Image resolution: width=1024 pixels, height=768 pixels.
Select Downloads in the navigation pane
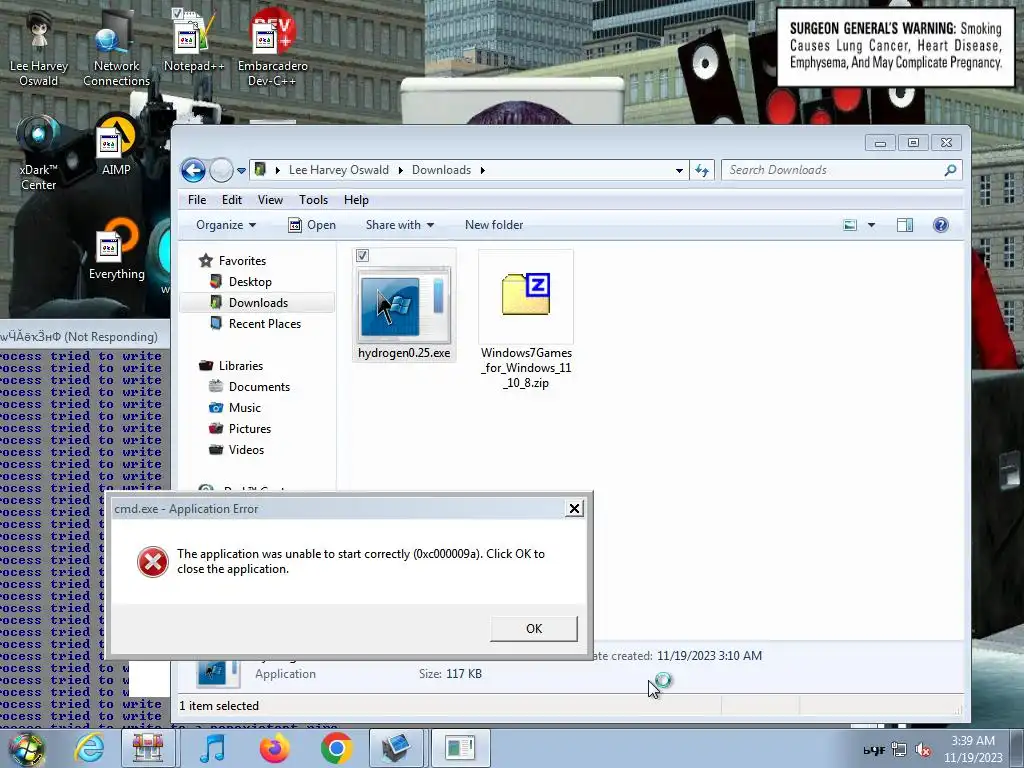(x=257, y=302)
